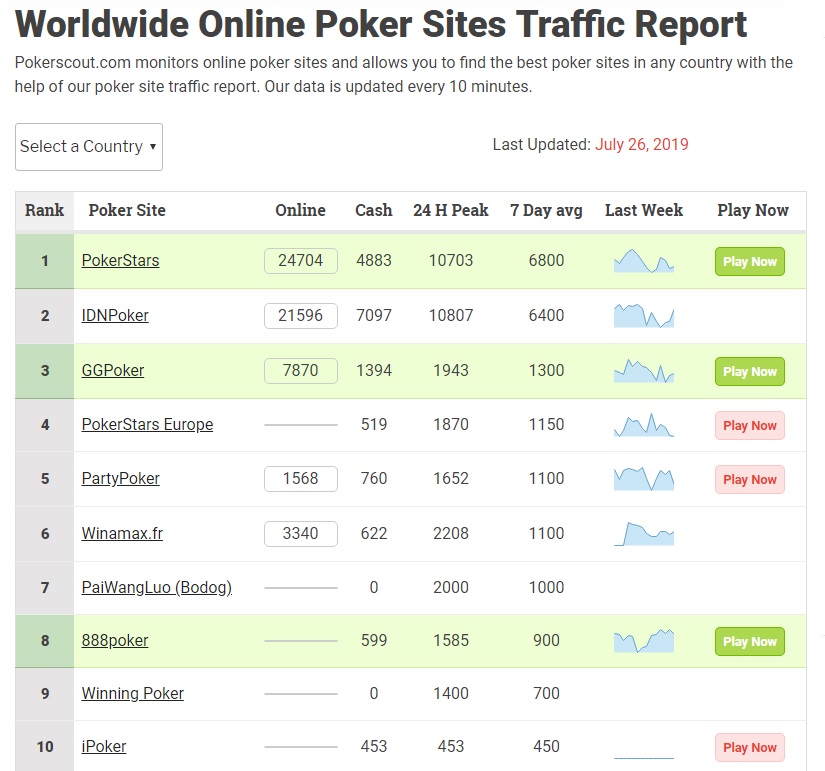
Task: Click the Rank column header
Action: [x=44, y=211]
